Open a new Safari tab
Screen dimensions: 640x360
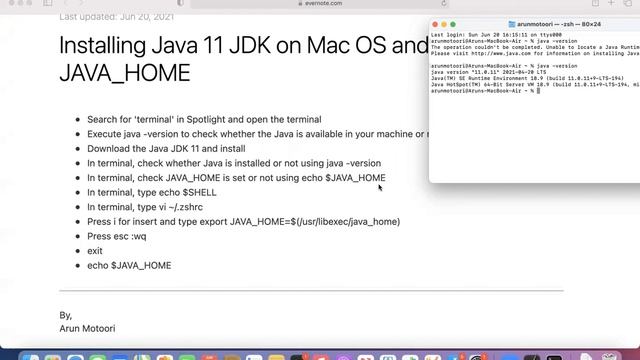tap(611, 3)
